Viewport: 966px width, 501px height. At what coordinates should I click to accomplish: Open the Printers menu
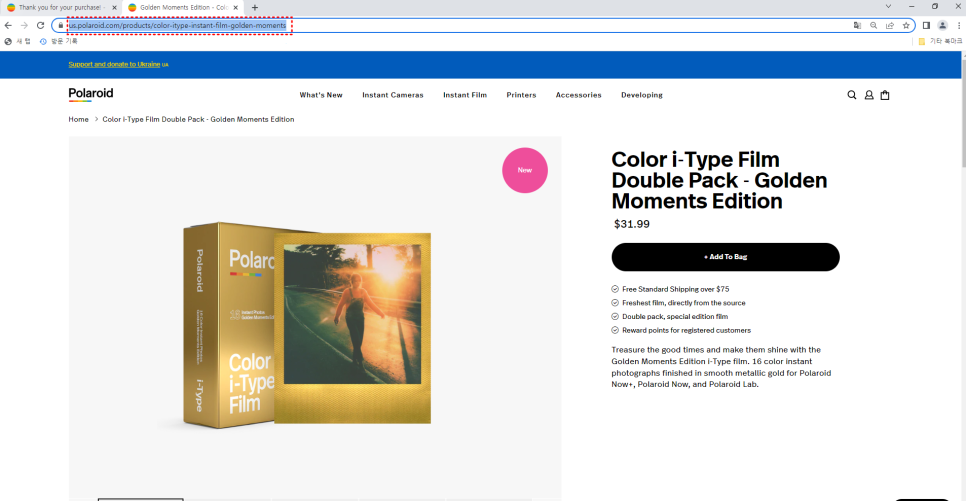click(521, 95)
